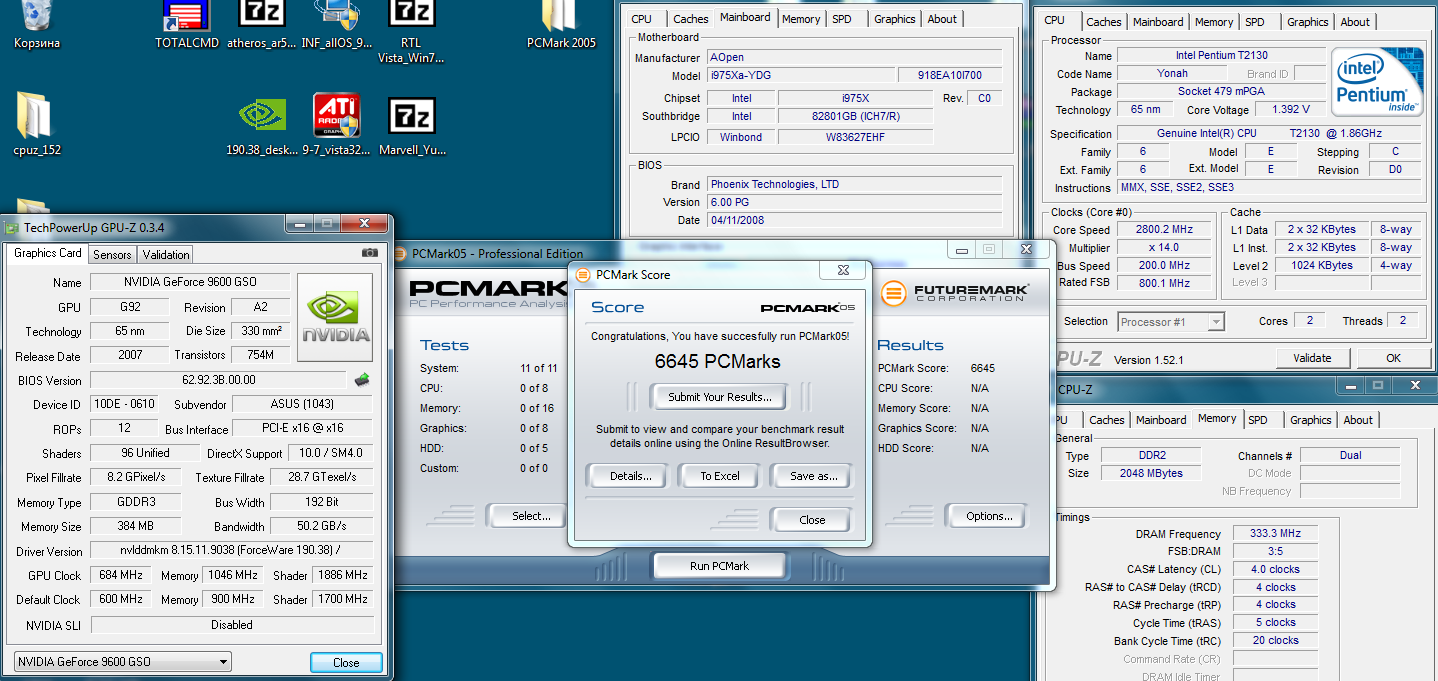This screenshot has width=1438, height=681.
Task: Click OK in CPU-Z processor window
Action: (x=1393, y=358)
